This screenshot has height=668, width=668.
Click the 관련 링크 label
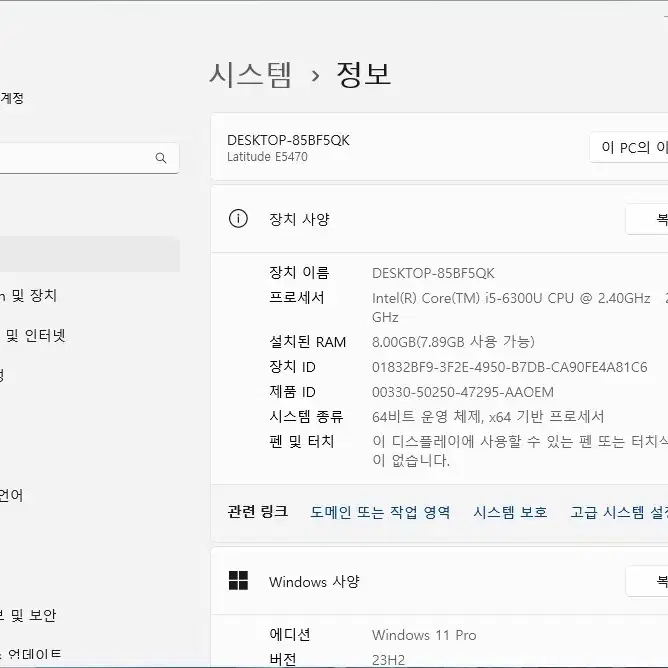[x=258, y=511]
